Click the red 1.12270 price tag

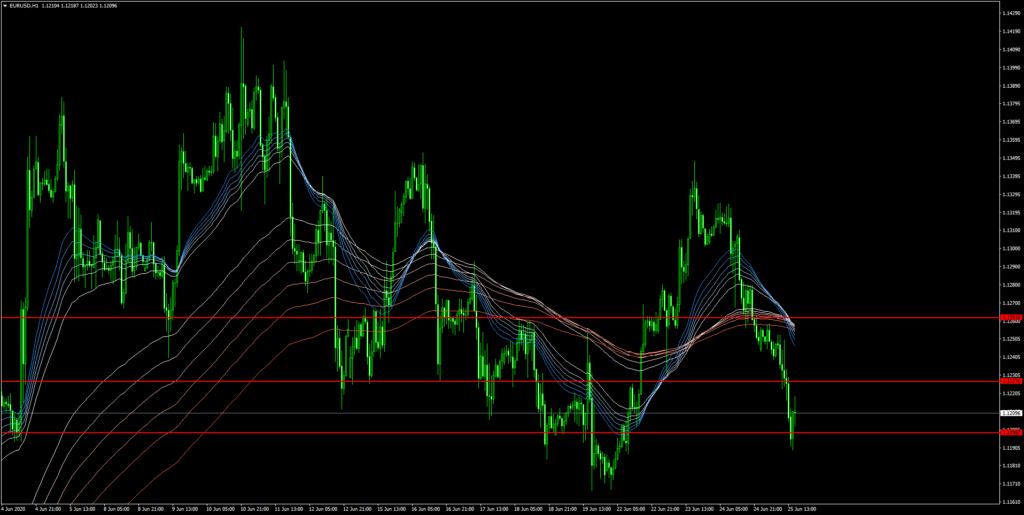point(1009,381)
